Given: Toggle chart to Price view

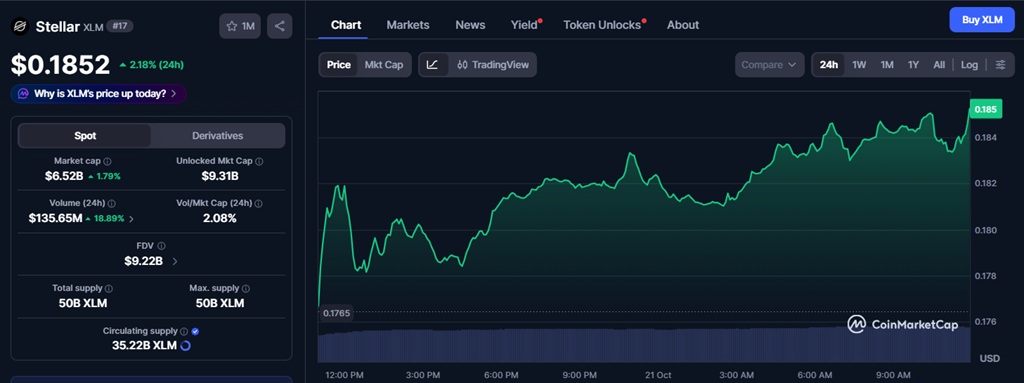Looking at the screenshot, I should pos(338,65).
